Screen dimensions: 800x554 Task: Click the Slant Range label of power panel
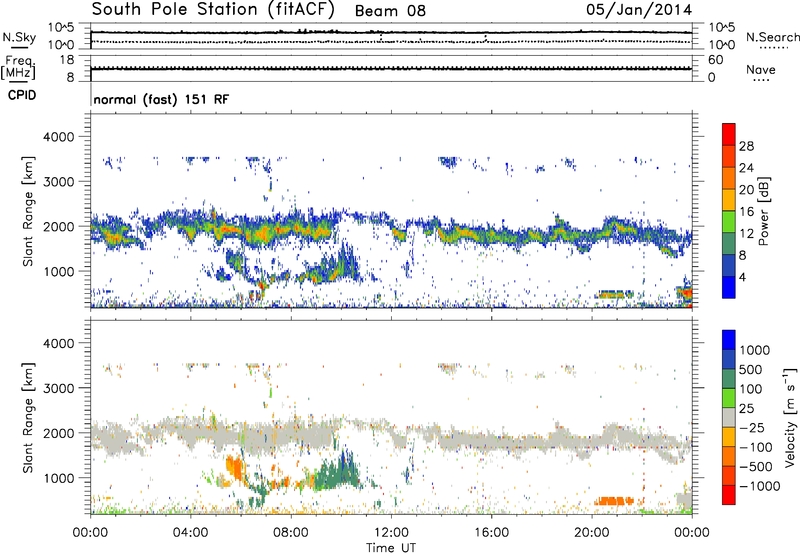pos(28,211)
